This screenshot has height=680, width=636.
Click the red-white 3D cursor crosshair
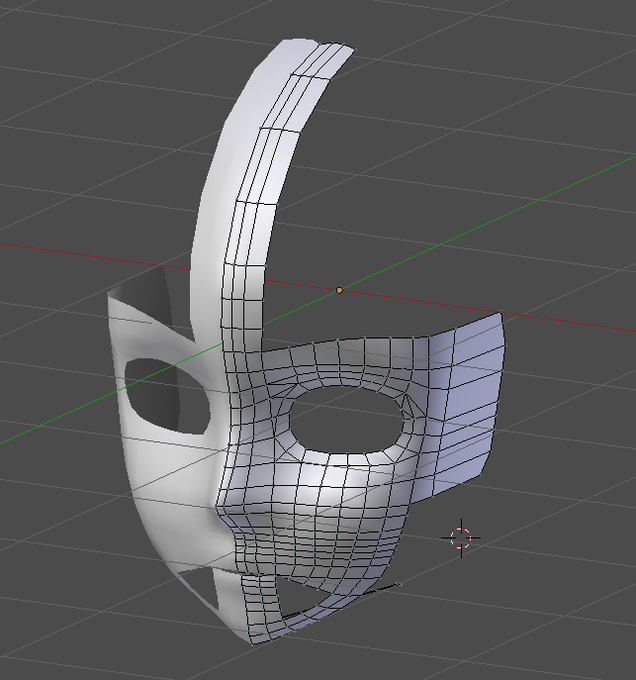point(461,538)
